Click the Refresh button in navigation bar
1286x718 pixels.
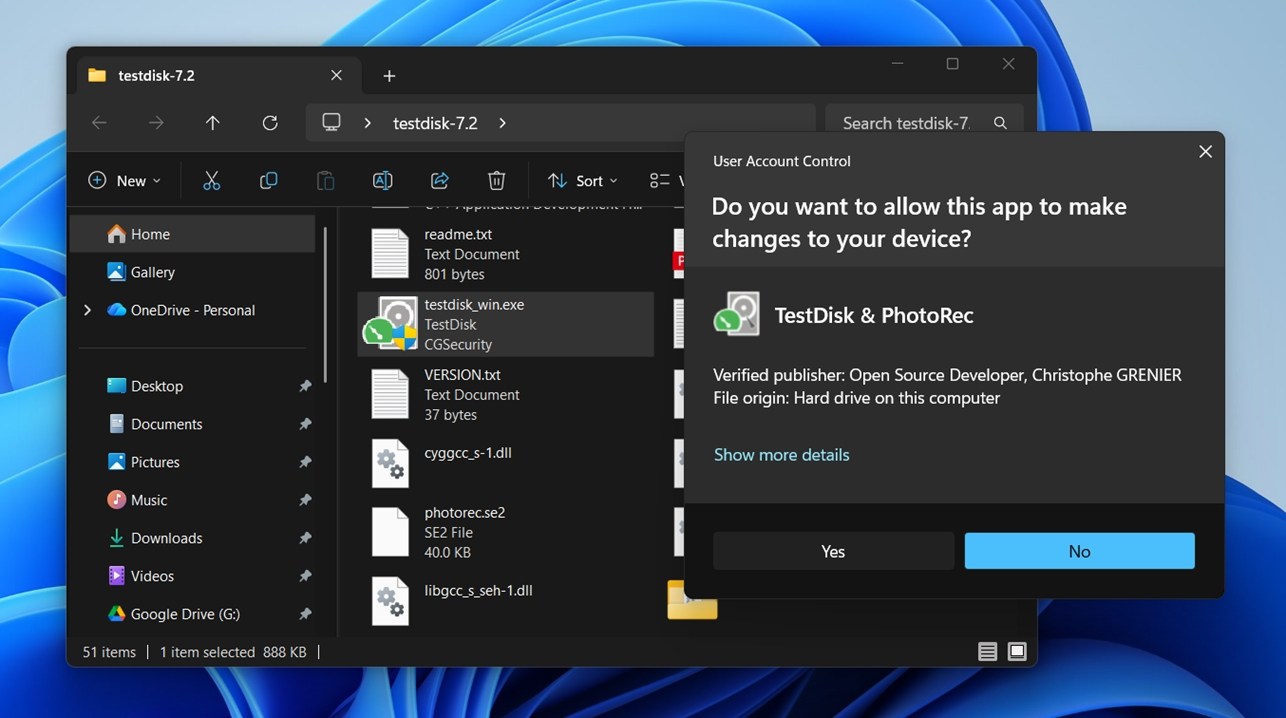point(269,123)
